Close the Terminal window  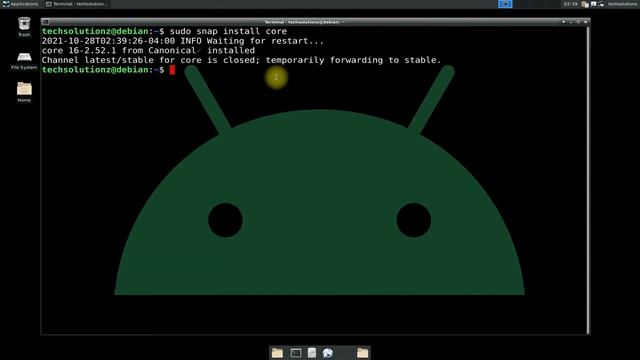pyautogui.click(x=586, y=22)
